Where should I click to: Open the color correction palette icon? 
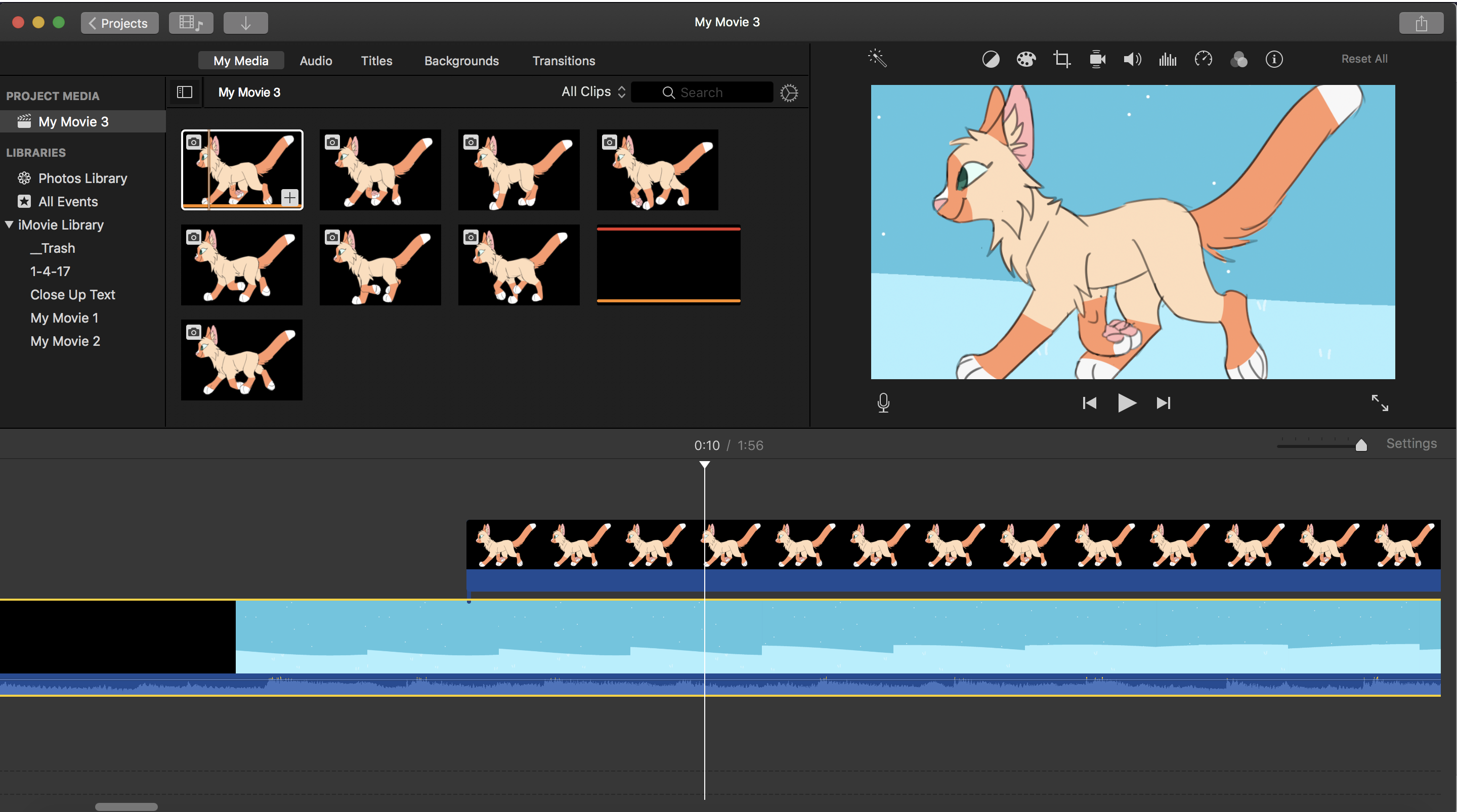click(1025, 59)
